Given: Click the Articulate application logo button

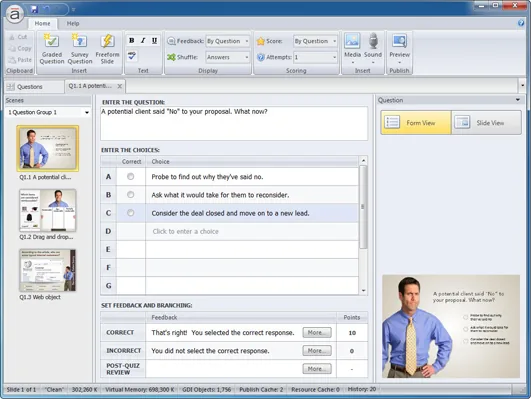Looking at the screenshot, I should coord(15,14).
